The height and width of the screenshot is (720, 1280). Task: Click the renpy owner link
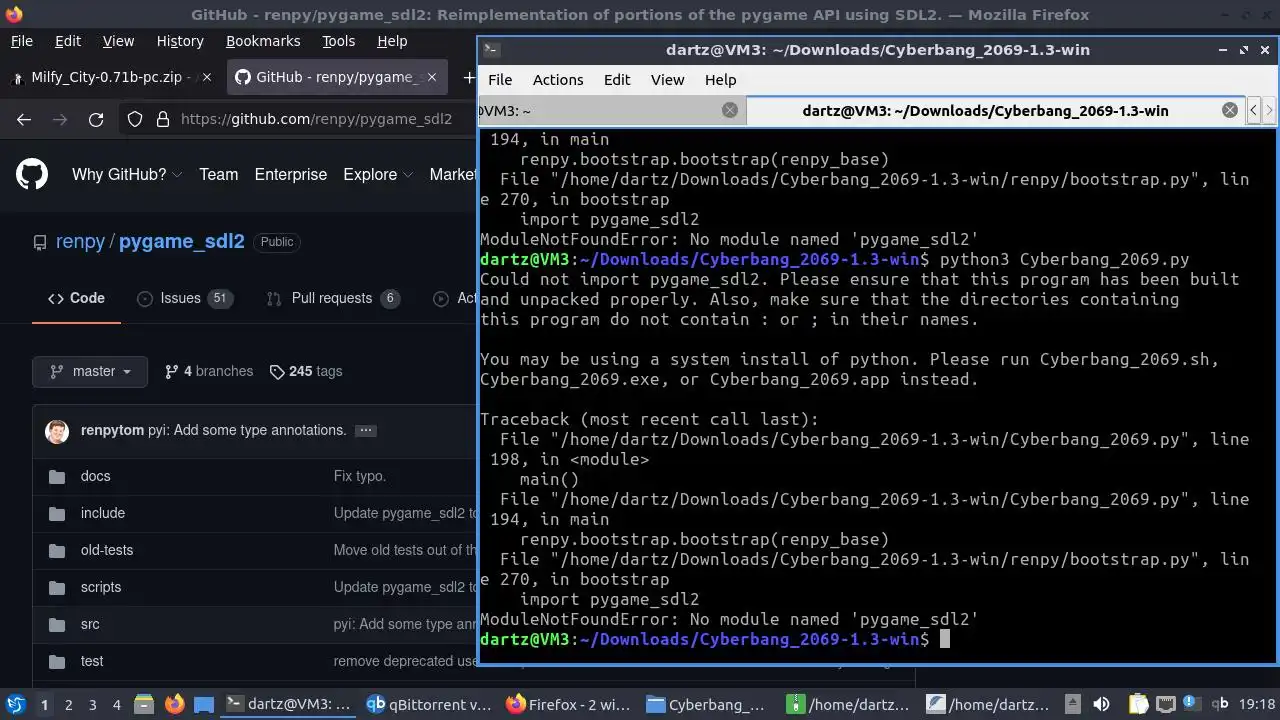click(x=80, y=242)
